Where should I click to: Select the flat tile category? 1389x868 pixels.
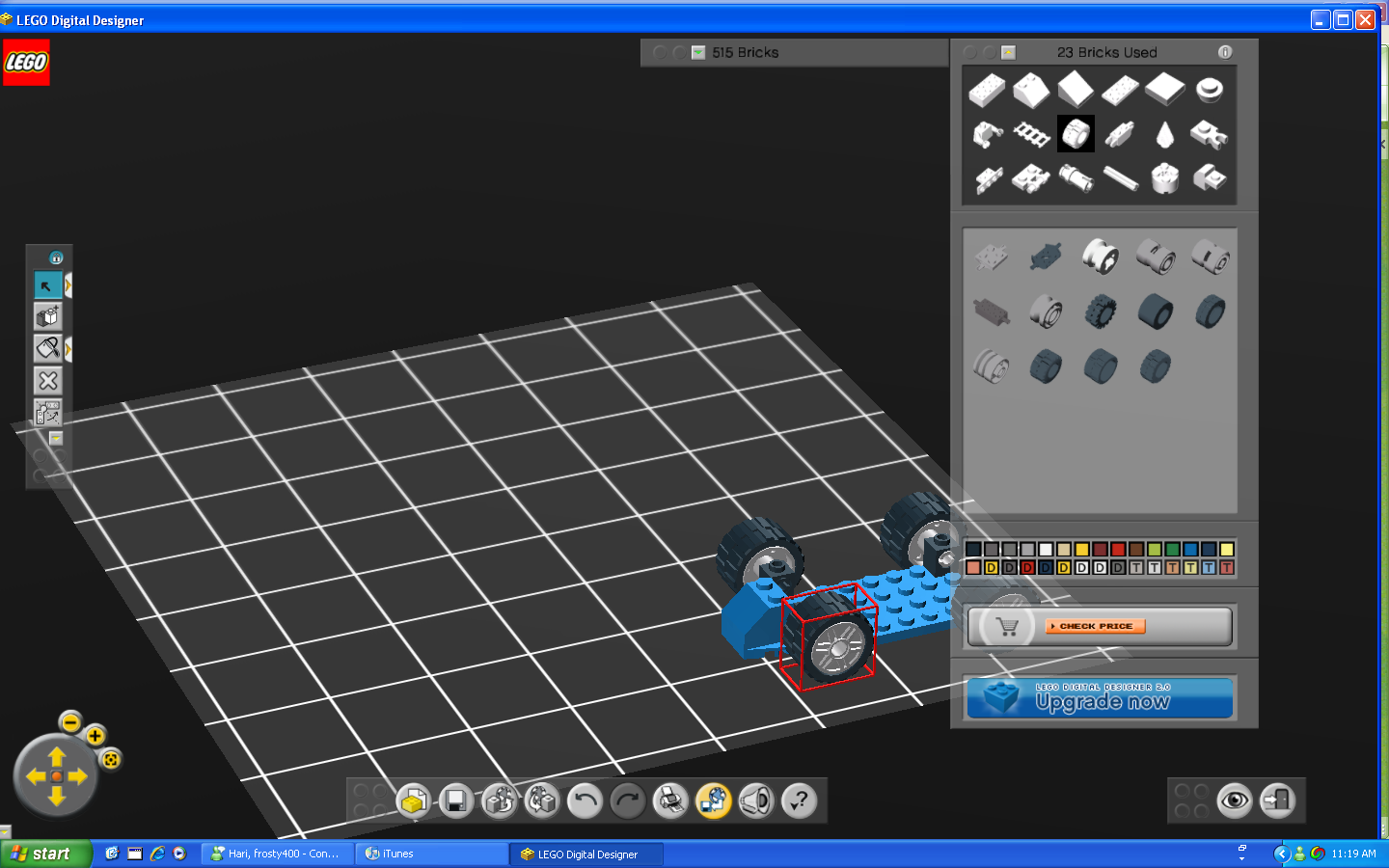coord(1165,91)
